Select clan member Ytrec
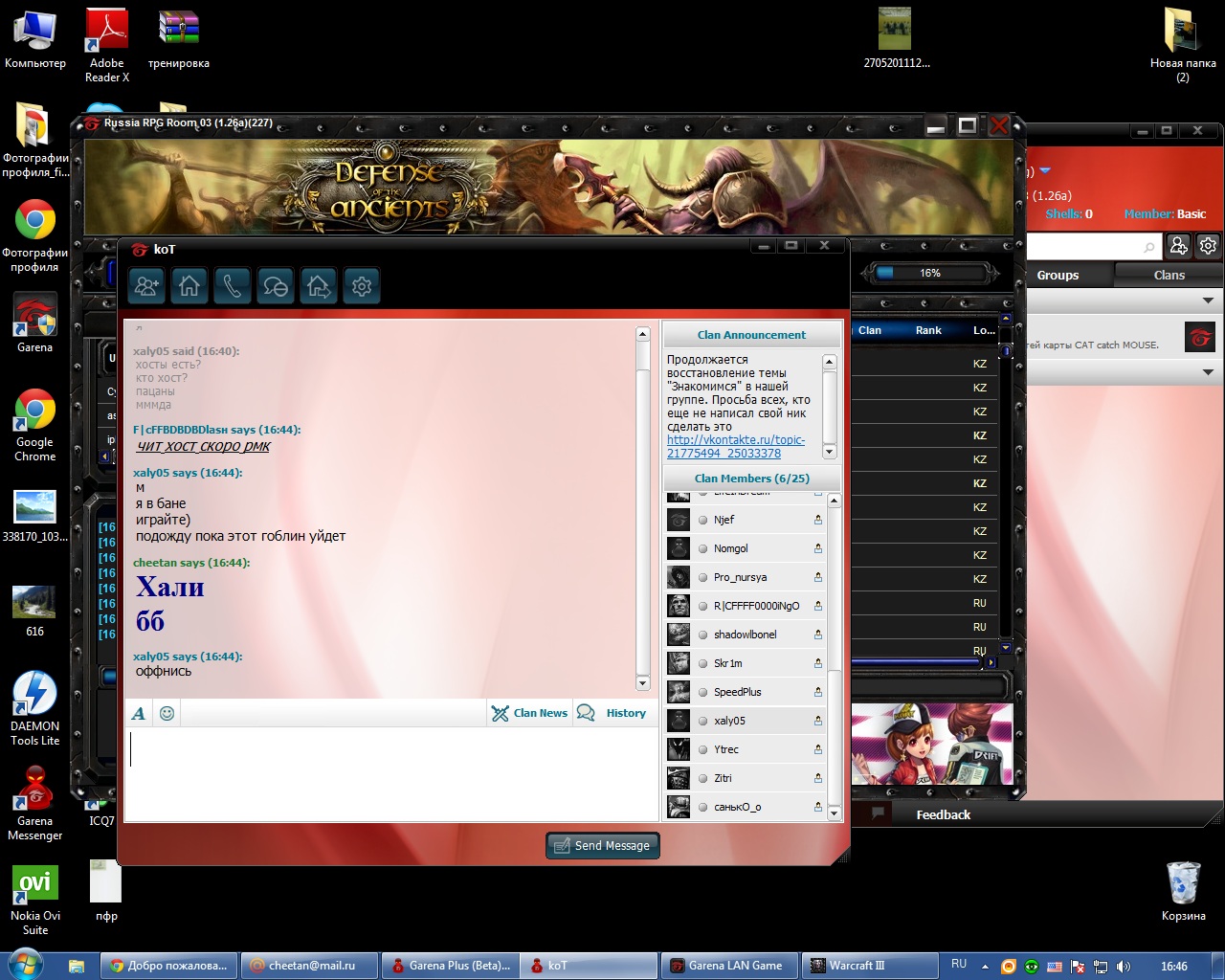The width and height of the screenshot is (1225, 980). [746, 749]
